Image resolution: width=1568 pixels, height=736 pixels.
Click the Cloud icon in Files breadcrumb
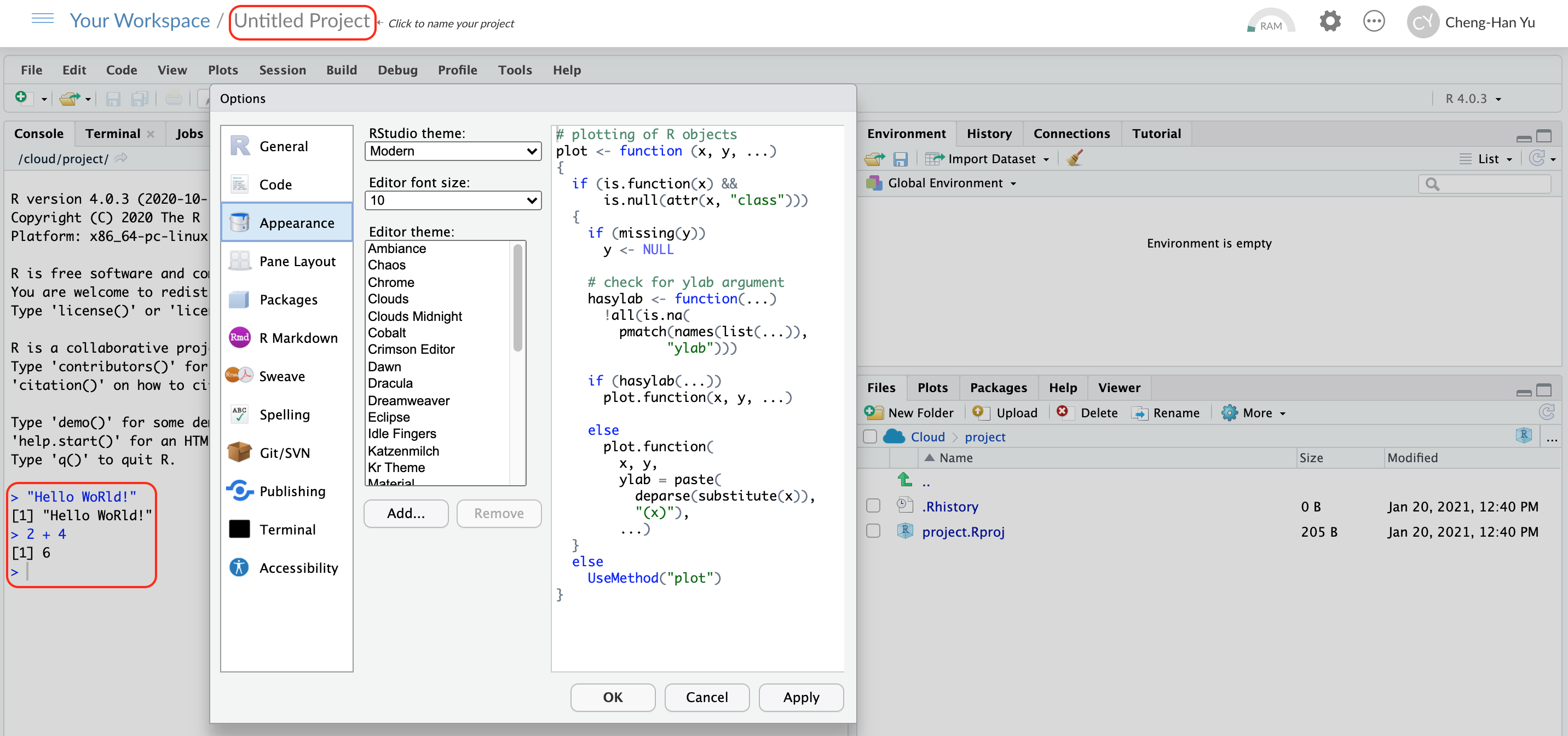click(893, 436)
